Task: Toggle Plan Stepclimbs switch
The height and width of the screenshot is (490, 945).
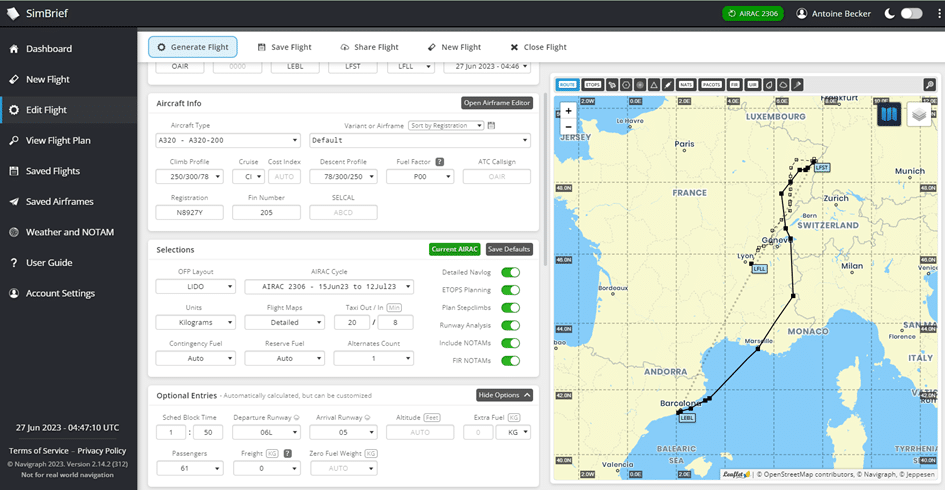Action: 510,307
